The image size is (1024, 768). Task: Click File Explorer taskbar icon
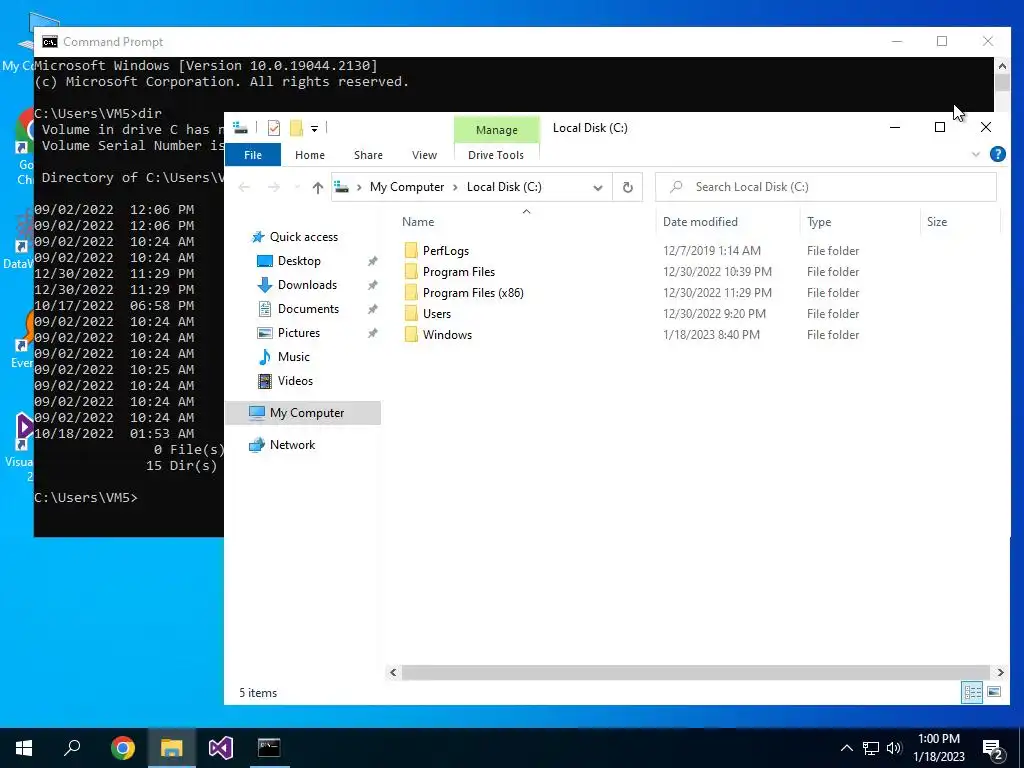[171, 748]
